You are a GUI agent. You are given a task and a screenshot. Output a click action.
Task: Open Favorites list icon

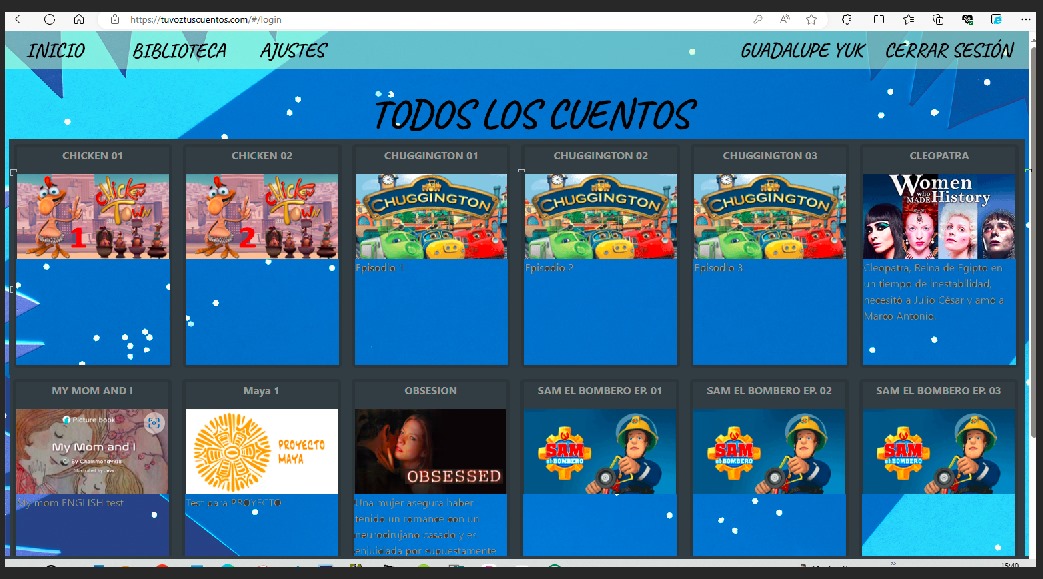909,19
